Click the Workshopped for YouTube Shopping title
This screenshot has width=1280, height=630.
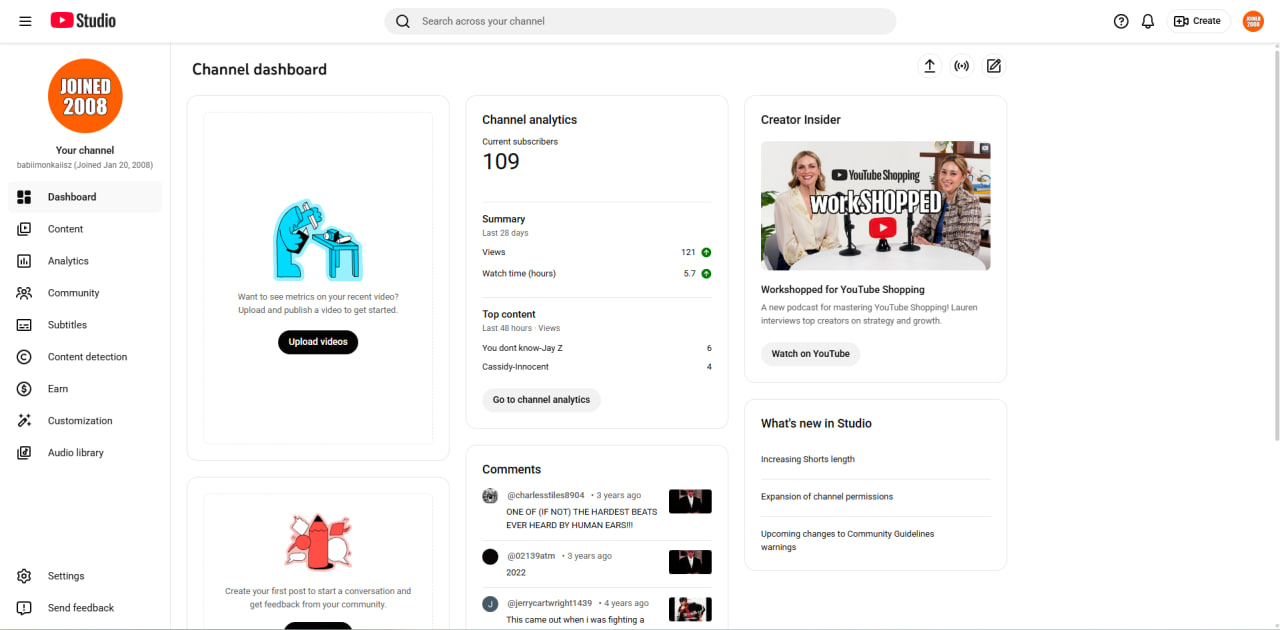[843, 290]
